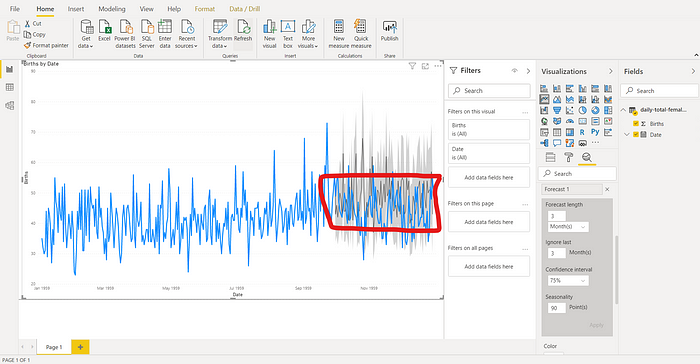Viewport: 700px width, 364px height.
Task: Add a new page with plus button
Action: coord(80,347)
